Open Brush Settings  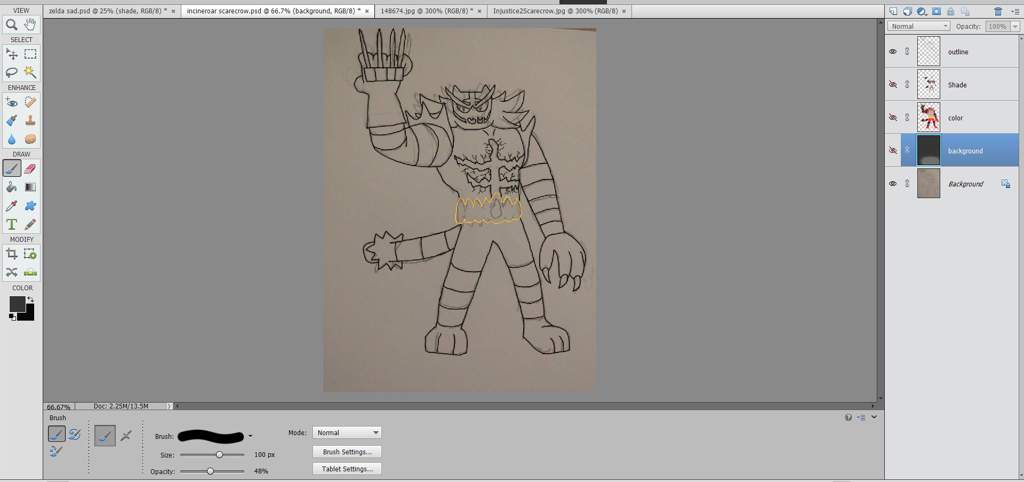(x=347, y=452)
